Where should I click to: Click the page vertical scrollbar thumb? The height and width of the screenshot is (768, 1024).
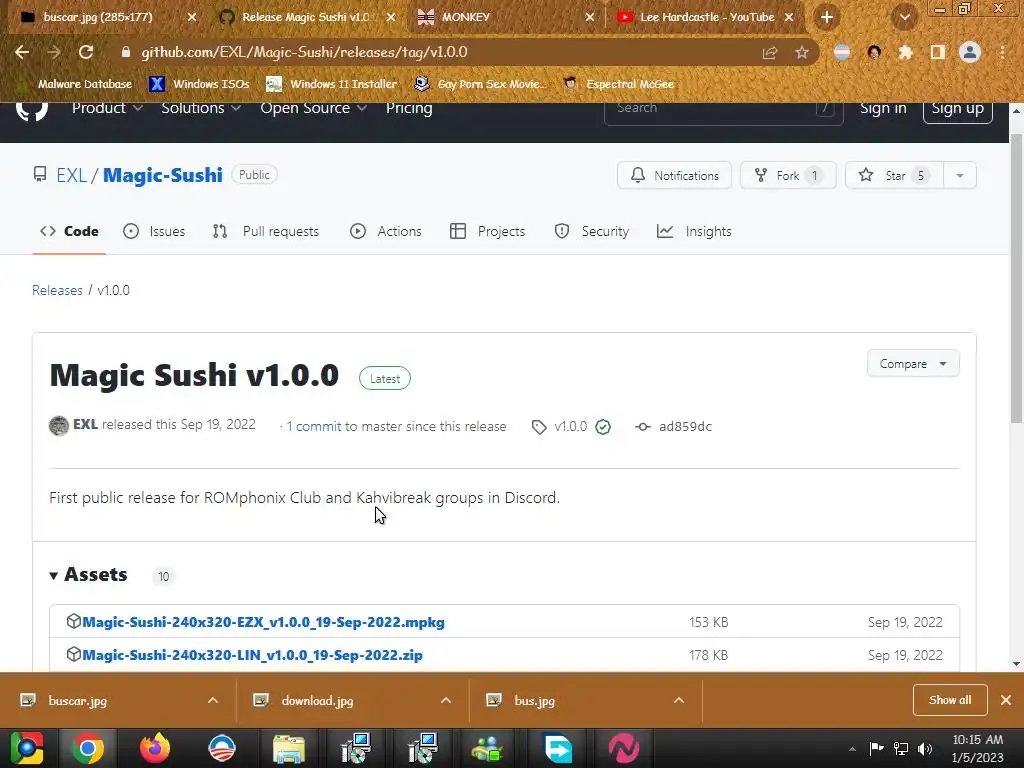click(1016, 278)
